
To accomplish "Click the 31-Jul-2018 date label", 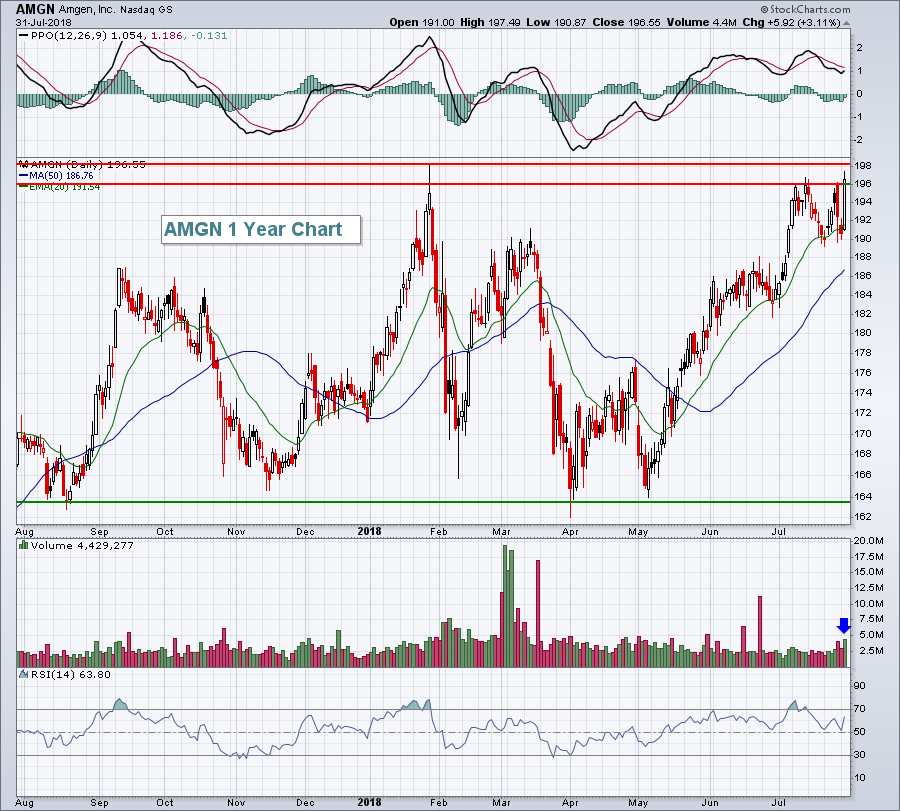I will 44,22.
